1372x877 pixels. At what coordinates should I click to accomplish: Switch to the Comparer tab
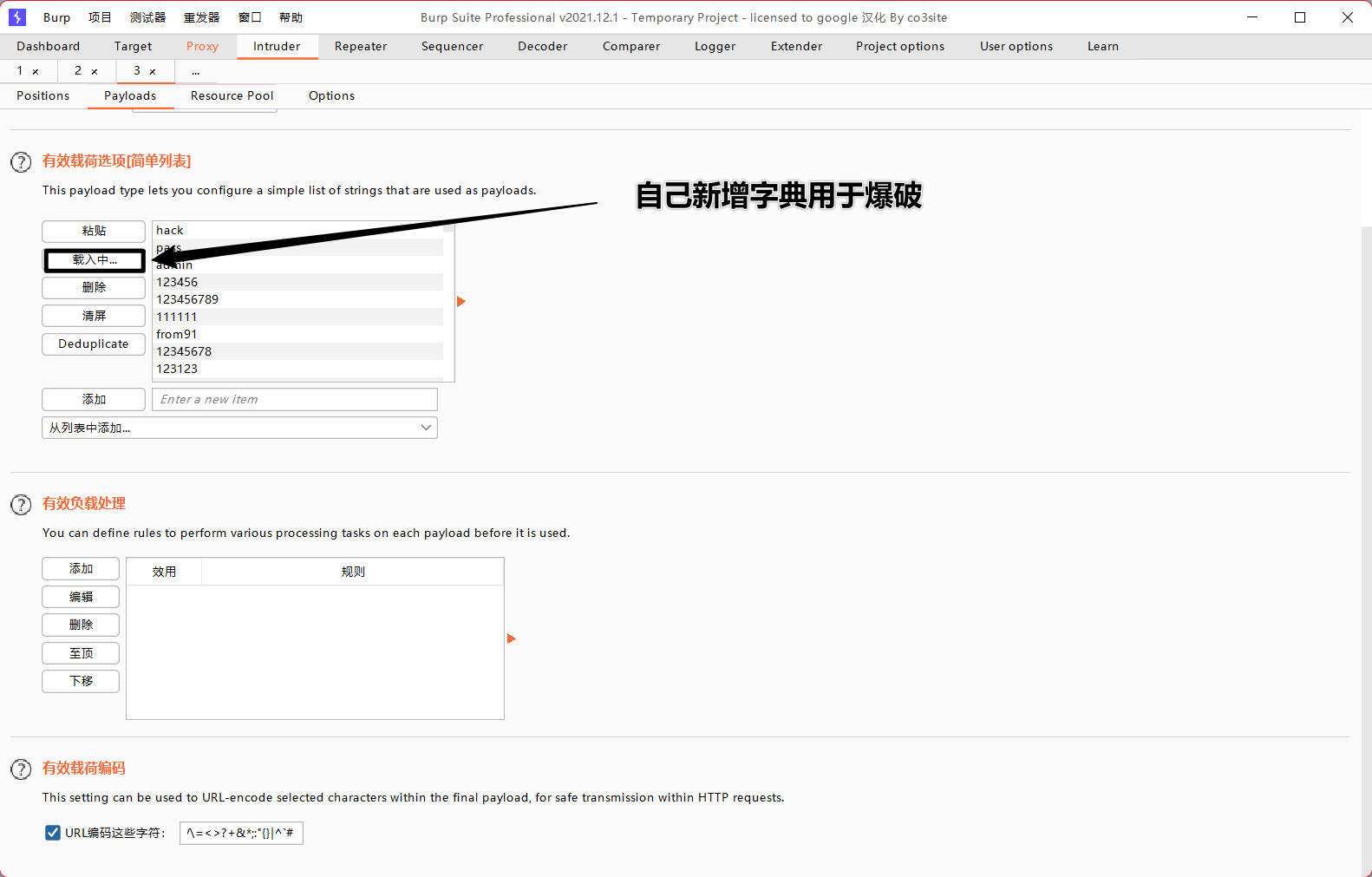(x=631, y=46)
